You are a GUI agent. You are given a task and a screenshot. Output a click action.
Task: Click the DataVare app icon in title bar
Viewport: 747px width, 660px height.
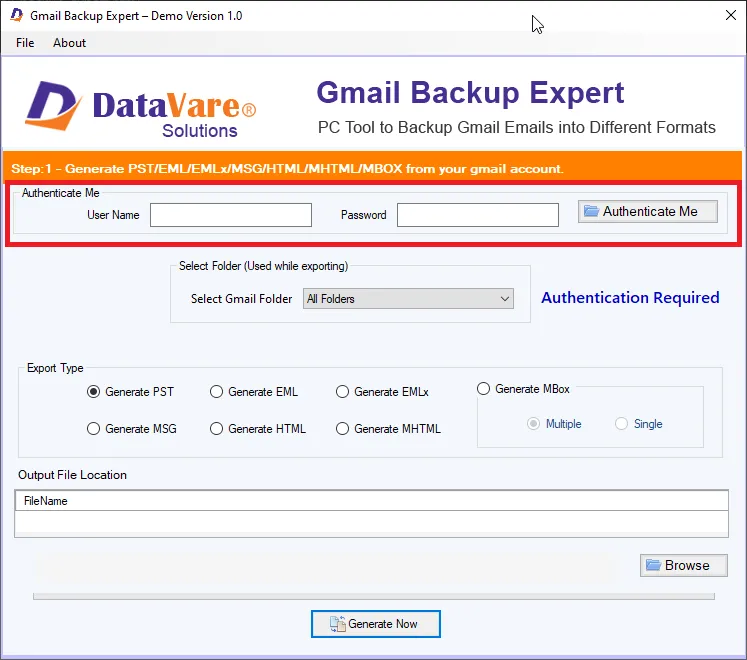[17, 15]
